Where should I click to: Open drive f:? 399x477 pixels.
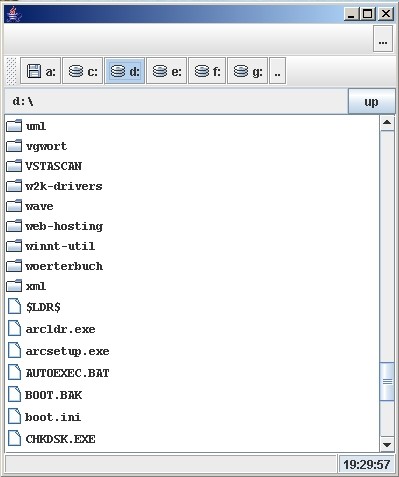(207, 71)
